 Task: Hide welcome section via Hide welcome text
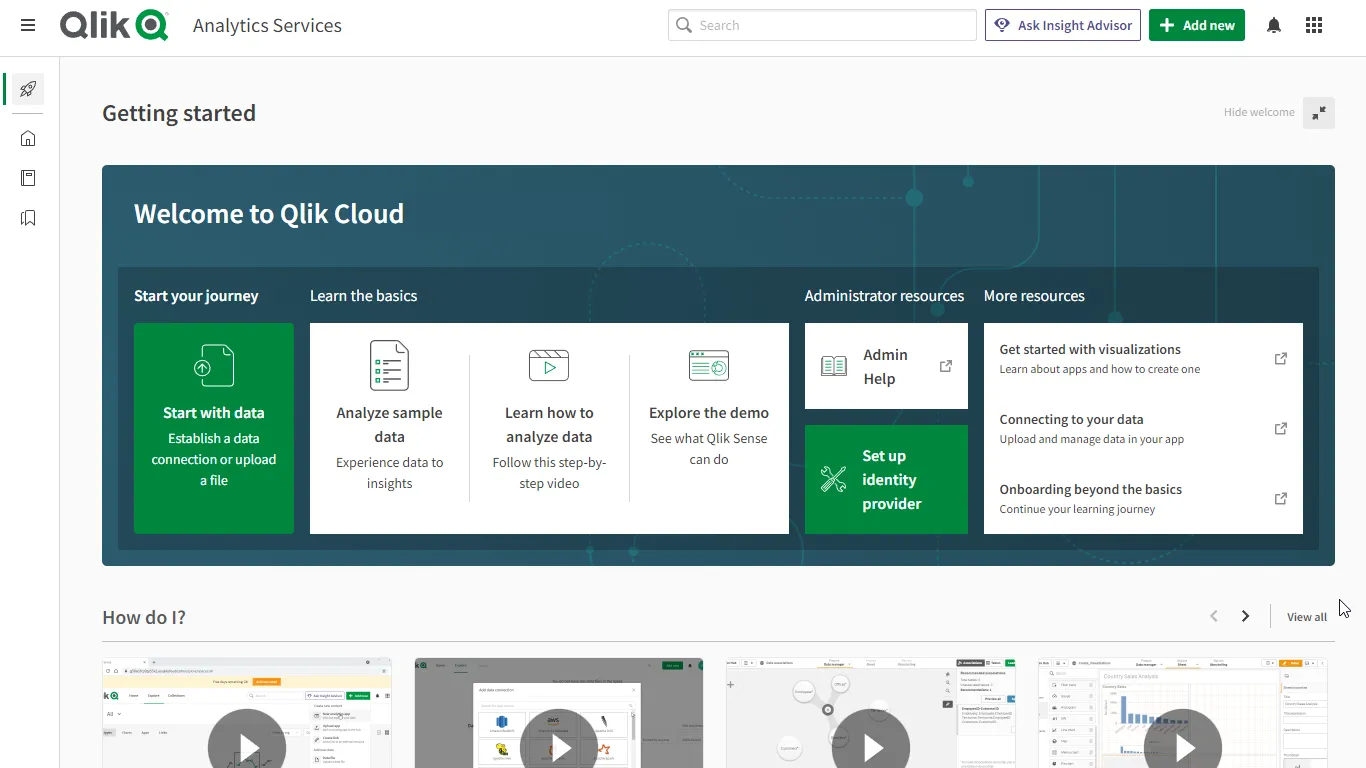[1258, 112]
